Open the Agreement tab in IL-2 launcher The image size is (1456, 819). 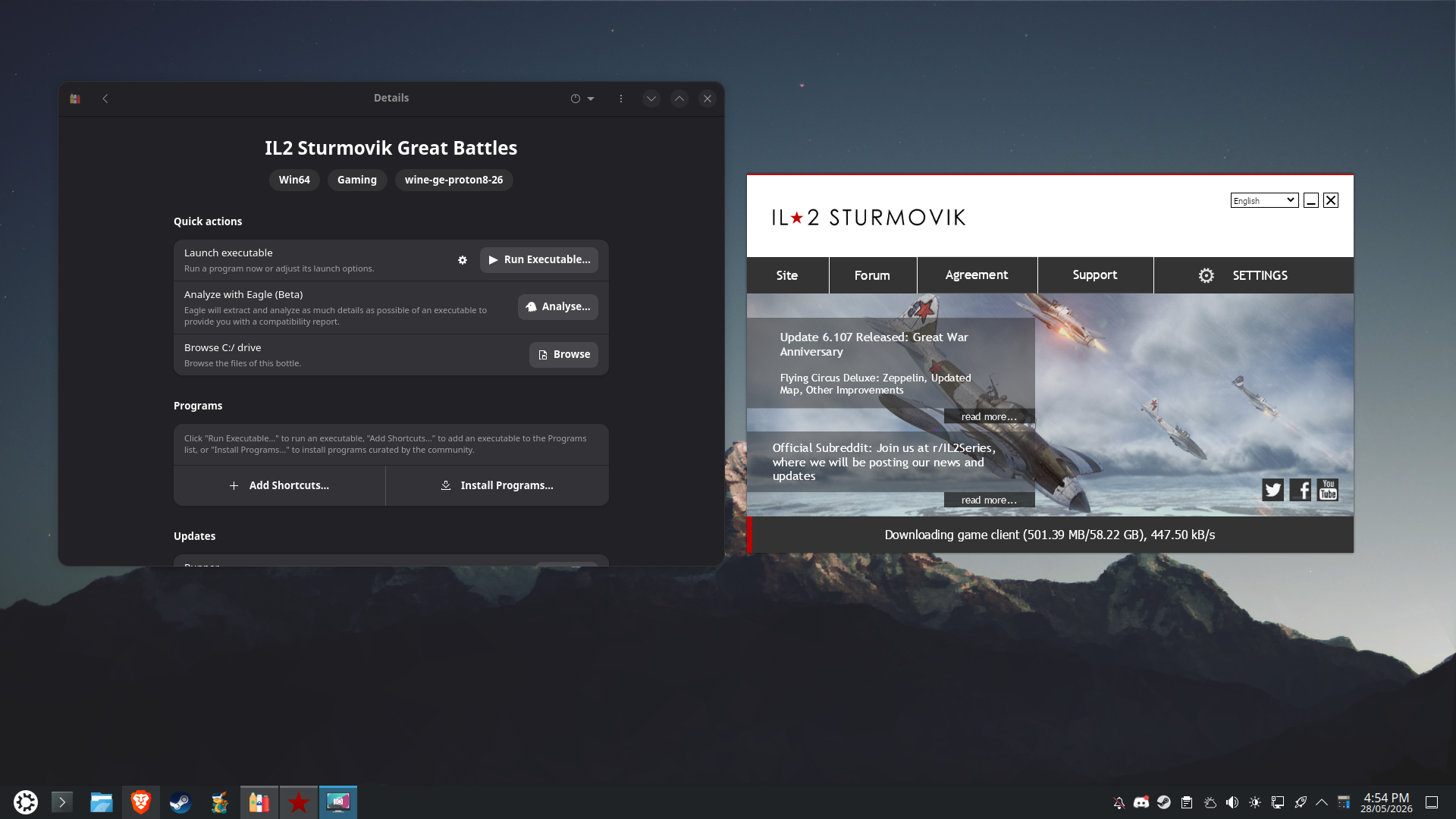click(977, 275)
